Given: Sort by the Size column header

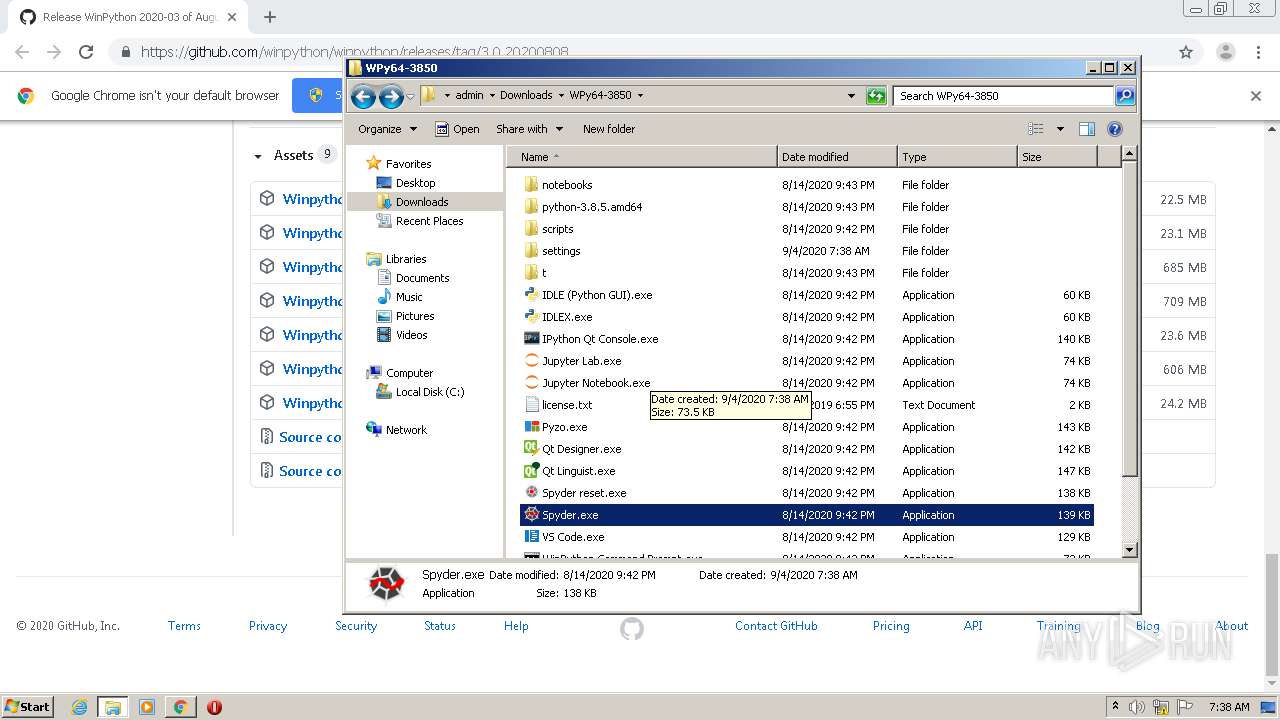Looking at the screenshot, I should click(1057, 157).
